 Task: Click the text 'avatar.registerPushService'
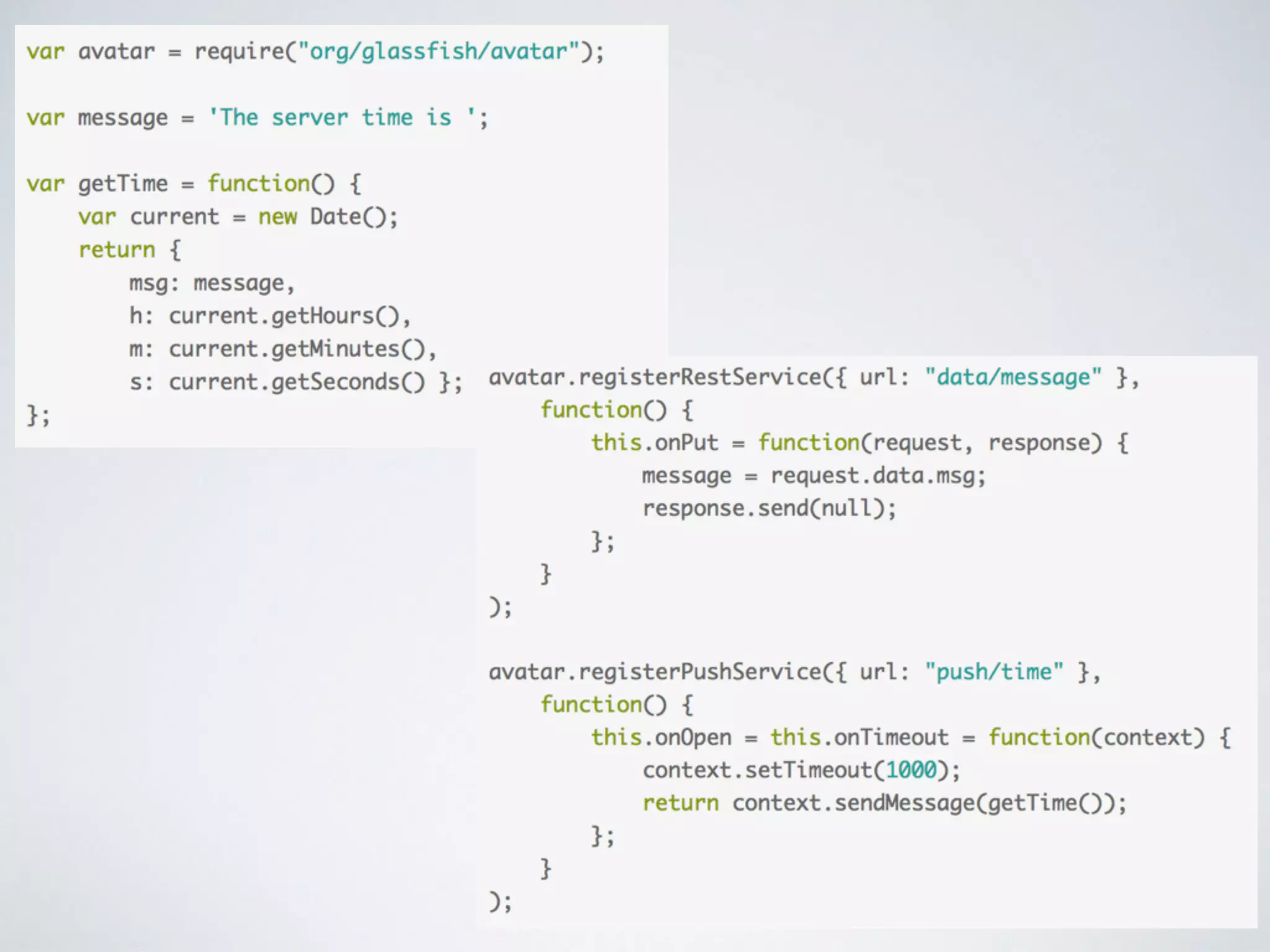[655, 672]
